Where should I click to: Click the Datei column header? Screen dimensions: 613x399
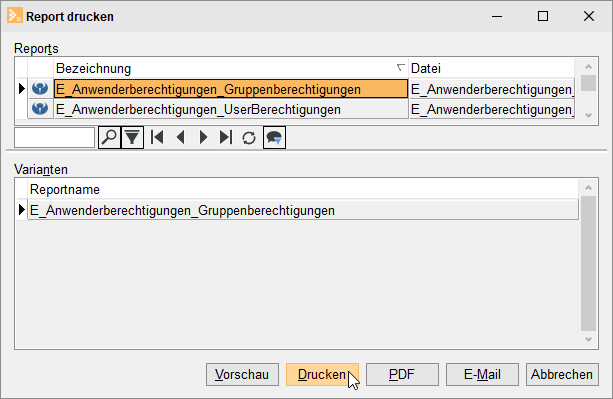pos(492,68)
